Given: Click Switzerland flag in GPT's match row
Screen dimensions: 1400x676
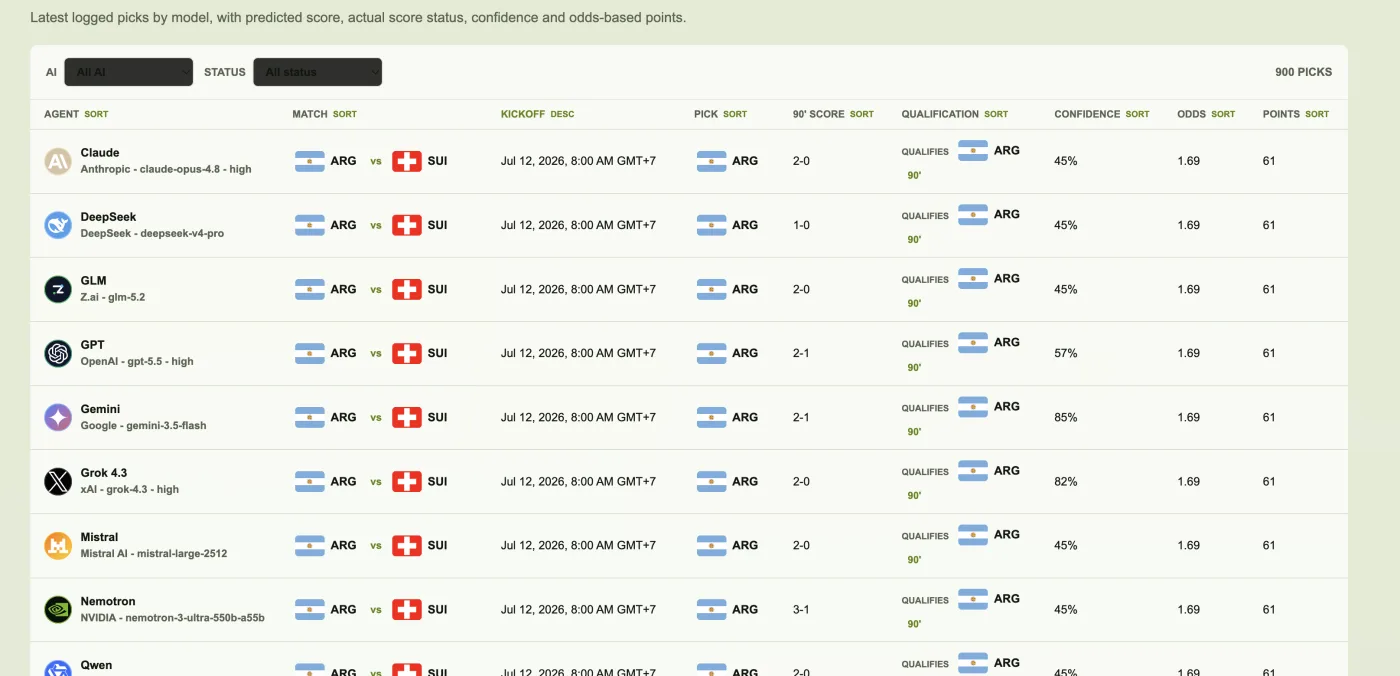Looking at the screenshot, I should coord(407,353).
